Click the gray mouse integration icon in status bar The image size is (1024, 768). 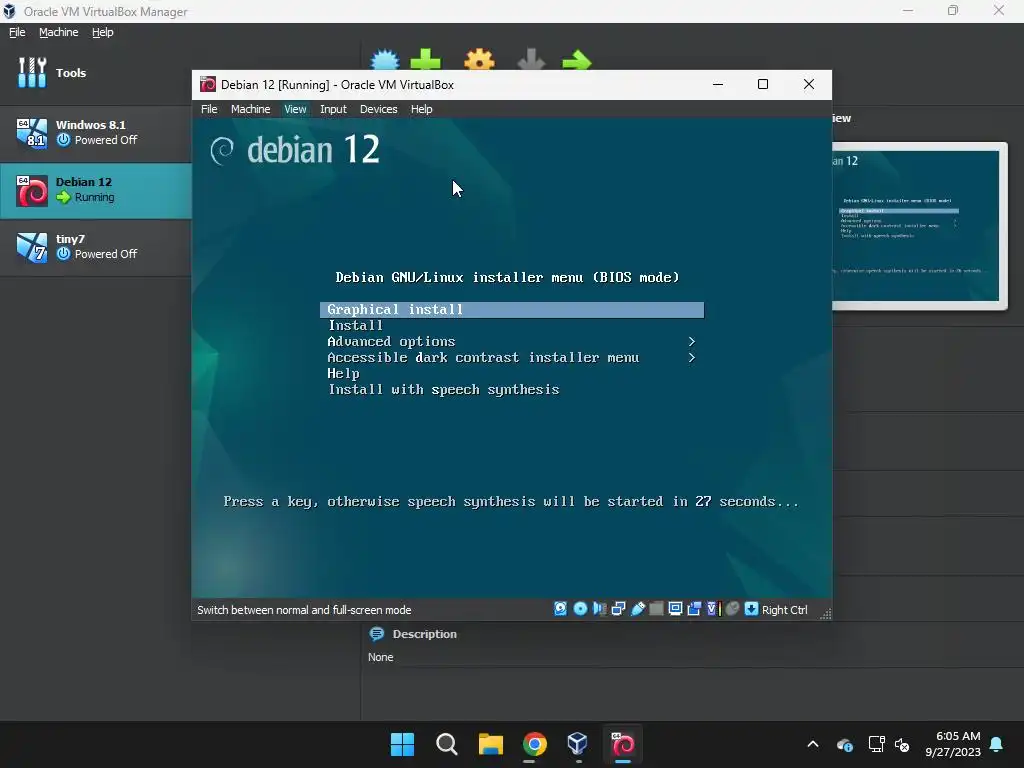[x=732, y=609]
